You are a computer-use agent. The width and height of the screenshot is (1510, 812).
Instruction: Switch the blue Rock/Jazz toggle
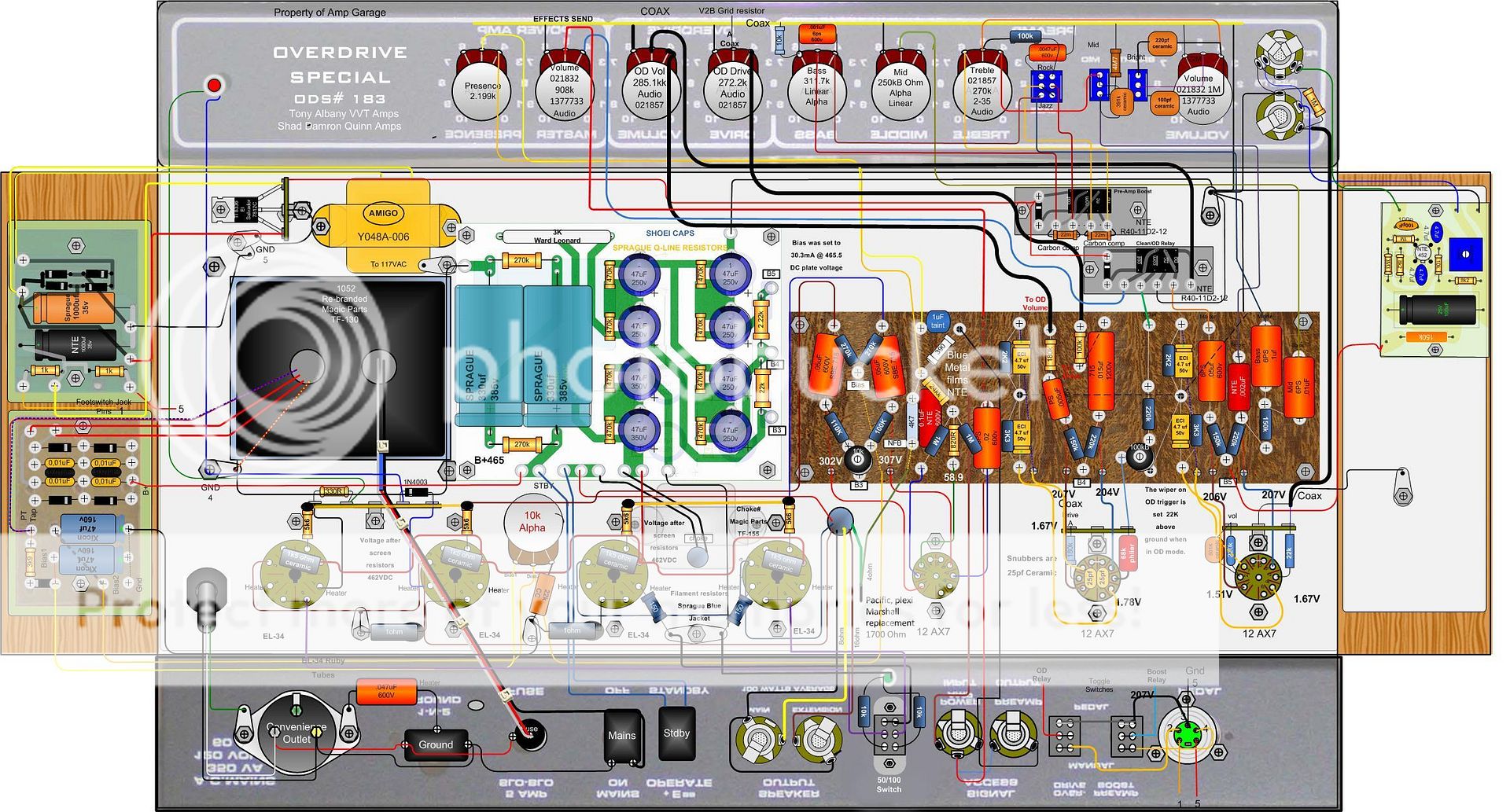tap(1046, 86)
